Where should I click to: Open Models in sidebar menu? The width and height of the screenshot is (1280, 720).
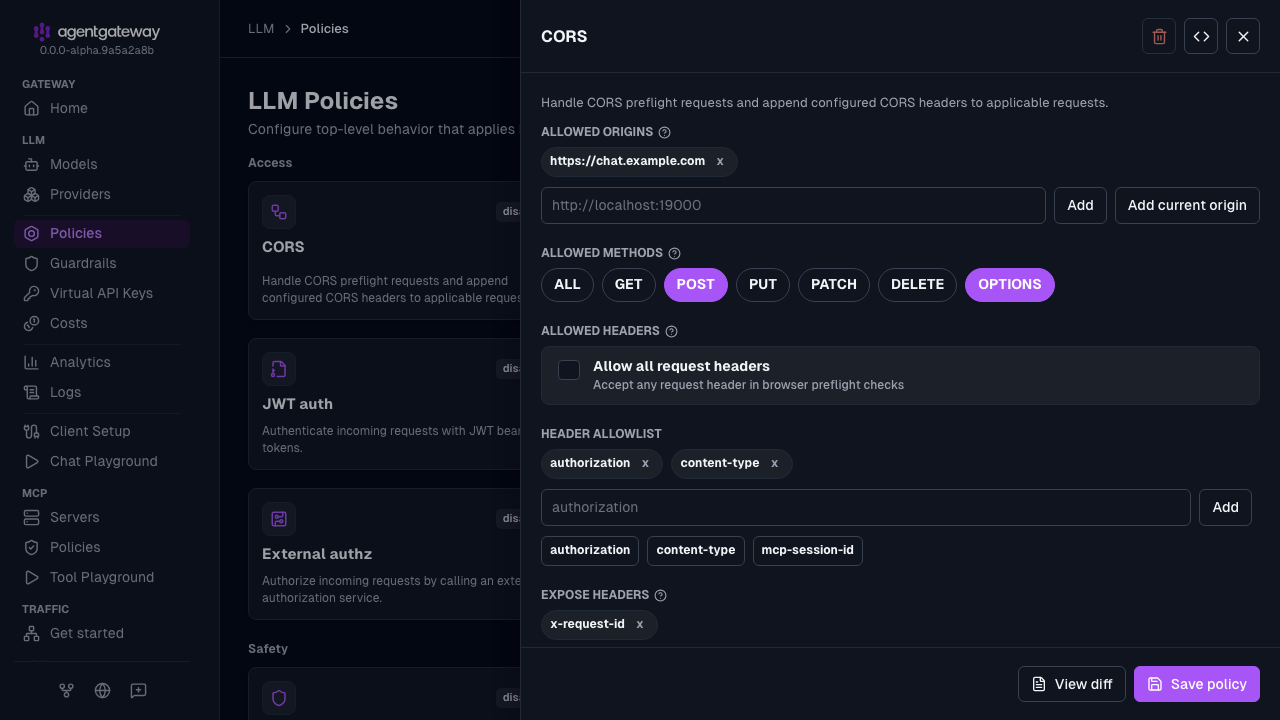click(102, 164)
